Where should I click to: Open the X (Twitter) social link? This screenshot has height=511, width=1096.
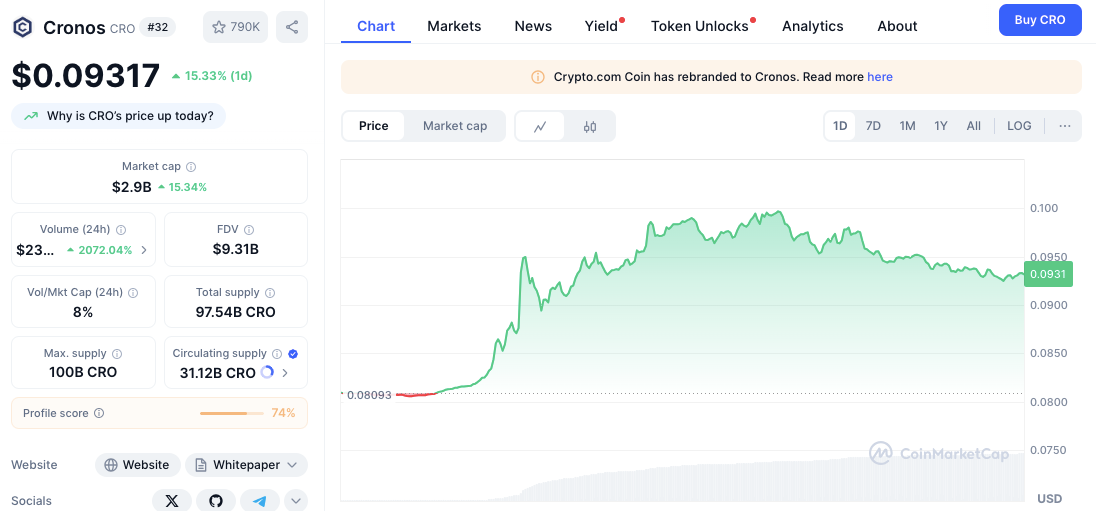(x=172, y=501)
